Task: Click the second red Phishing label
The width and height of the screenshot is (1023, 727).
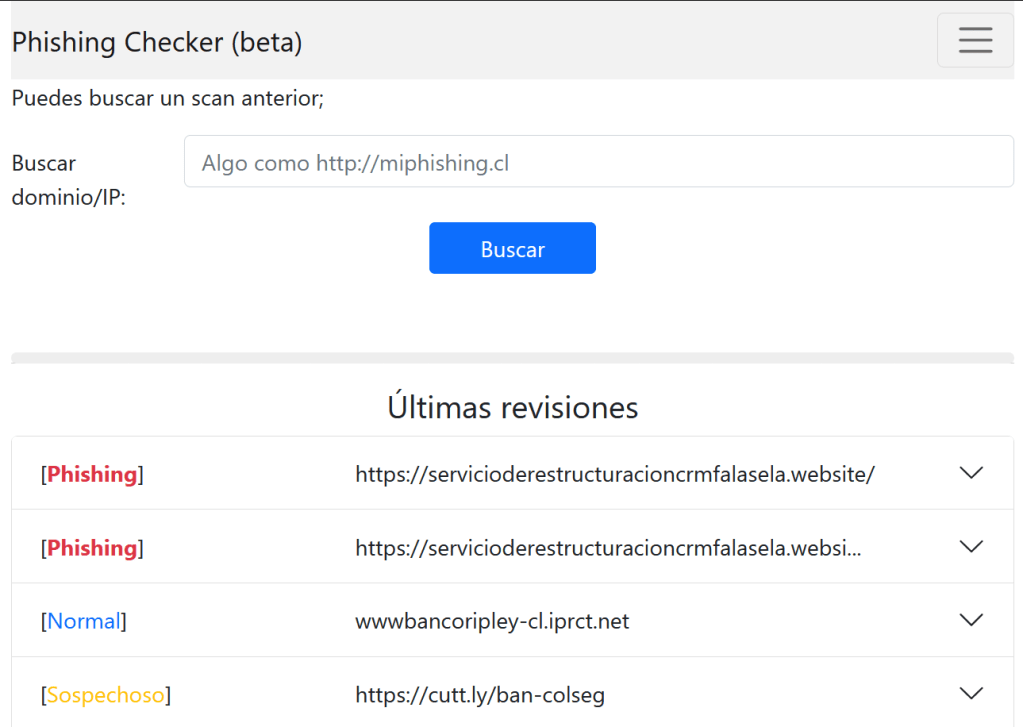Action: pyautogui.click(x=92, y=548)
